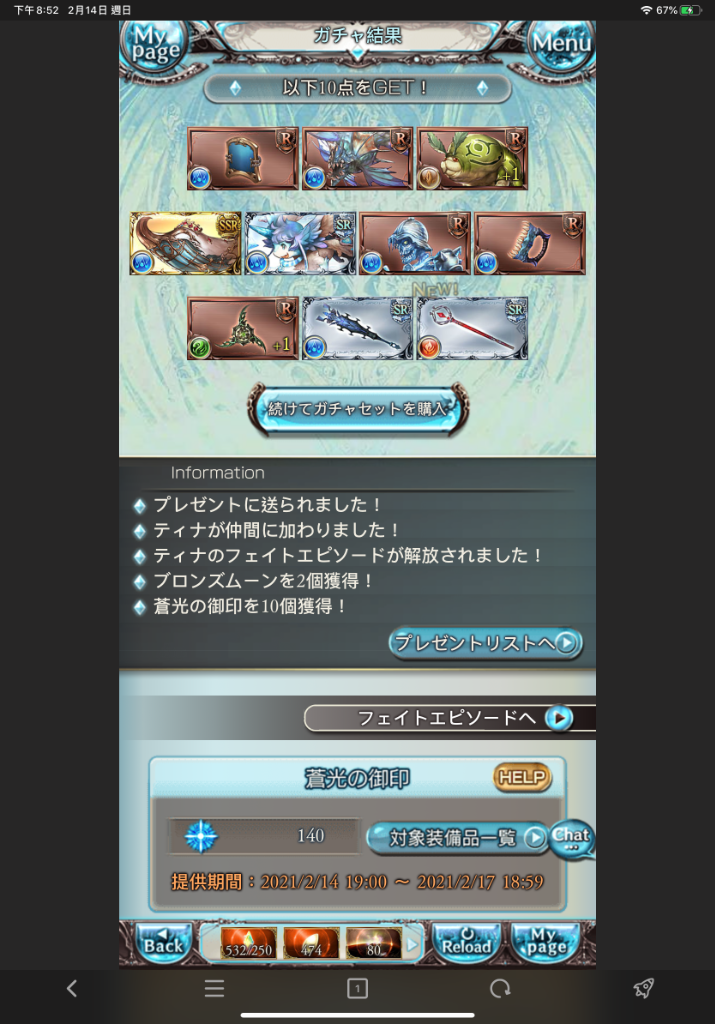Open フェイトエピソードへ link

click(449, 718)
